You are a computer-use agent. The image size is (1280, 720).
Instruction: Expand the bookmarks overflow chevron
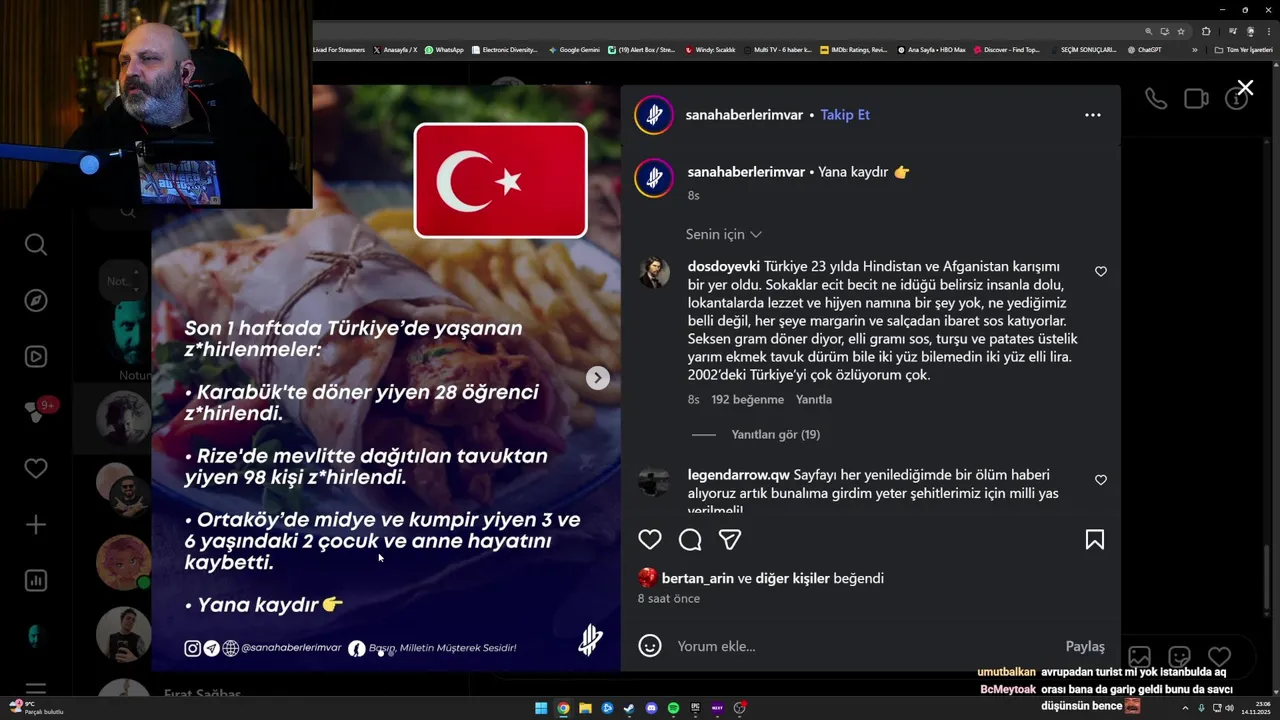click(1194, 50)
